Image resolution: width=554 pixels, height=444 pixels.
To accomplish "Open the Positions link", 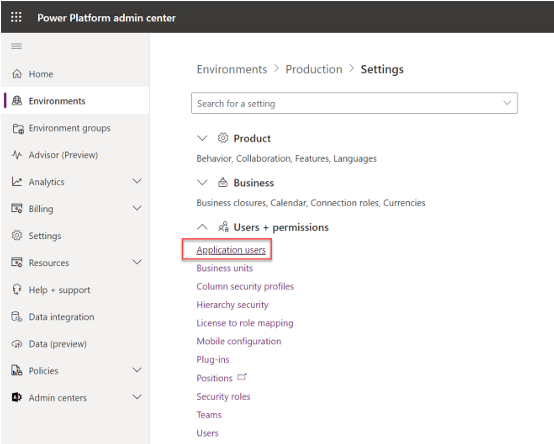I will click(x=214, y=378).
